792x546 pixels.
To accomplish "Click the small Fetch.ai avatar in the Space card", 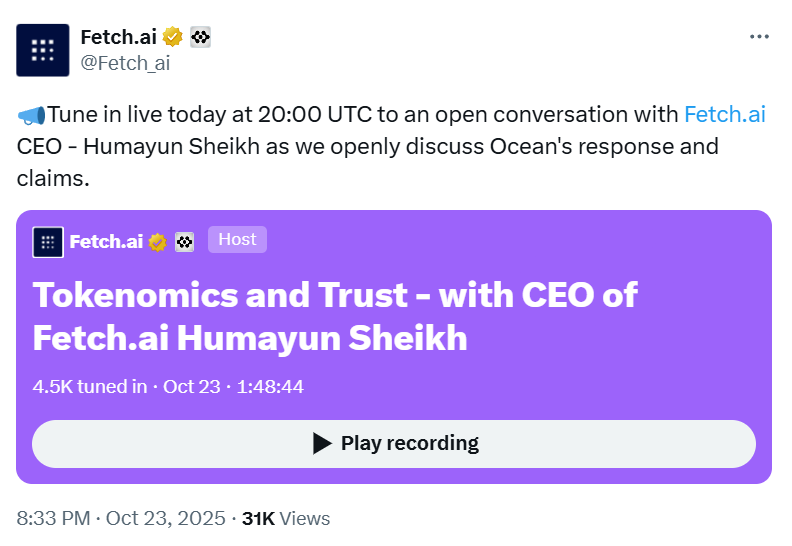I will (x=48, y=242).
